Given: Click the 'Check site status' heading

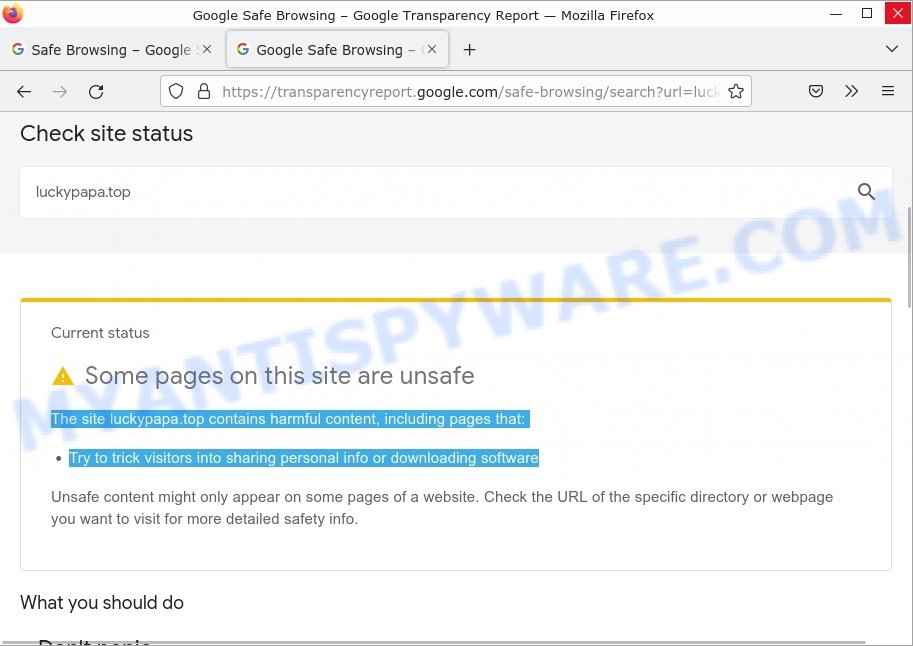Looking at the screenshot, I should (x=107, y=133).
